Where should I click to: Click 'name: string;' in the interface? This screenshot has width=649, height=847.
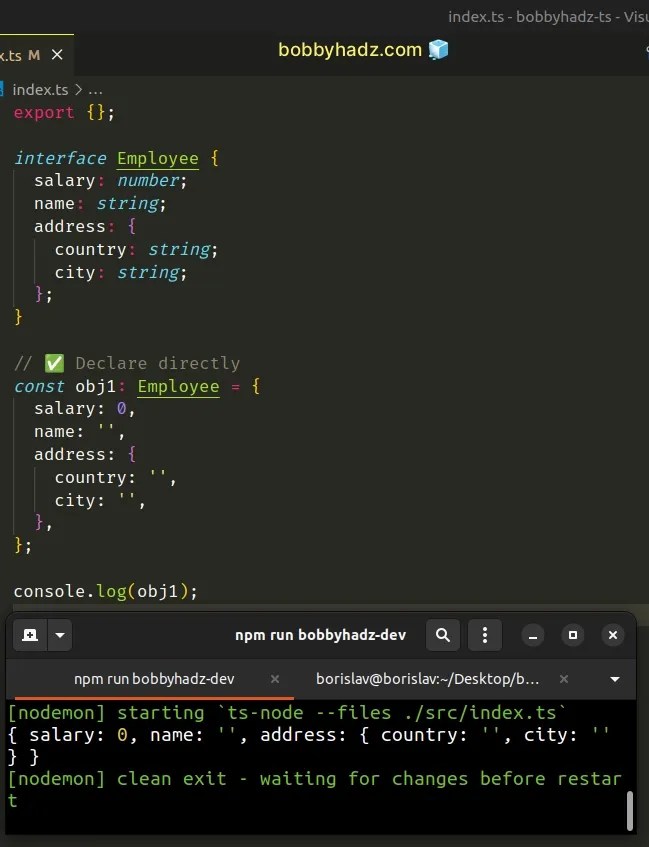[x=100, y=204]
